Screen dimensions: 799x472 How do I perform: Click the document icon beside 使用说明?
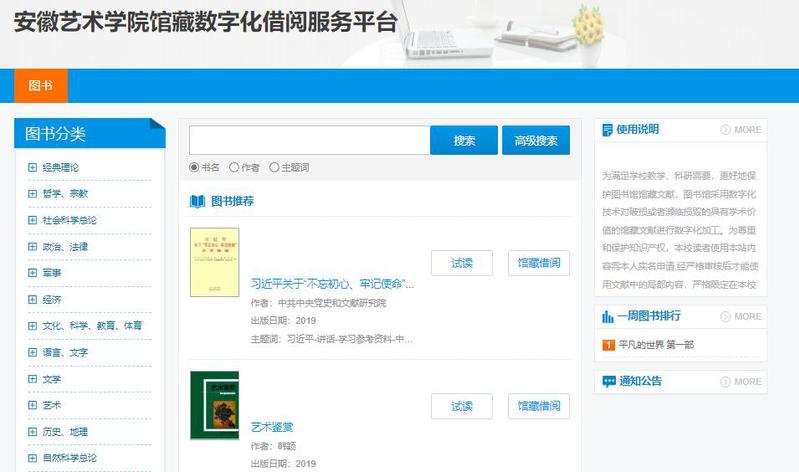tap(607, 129)
